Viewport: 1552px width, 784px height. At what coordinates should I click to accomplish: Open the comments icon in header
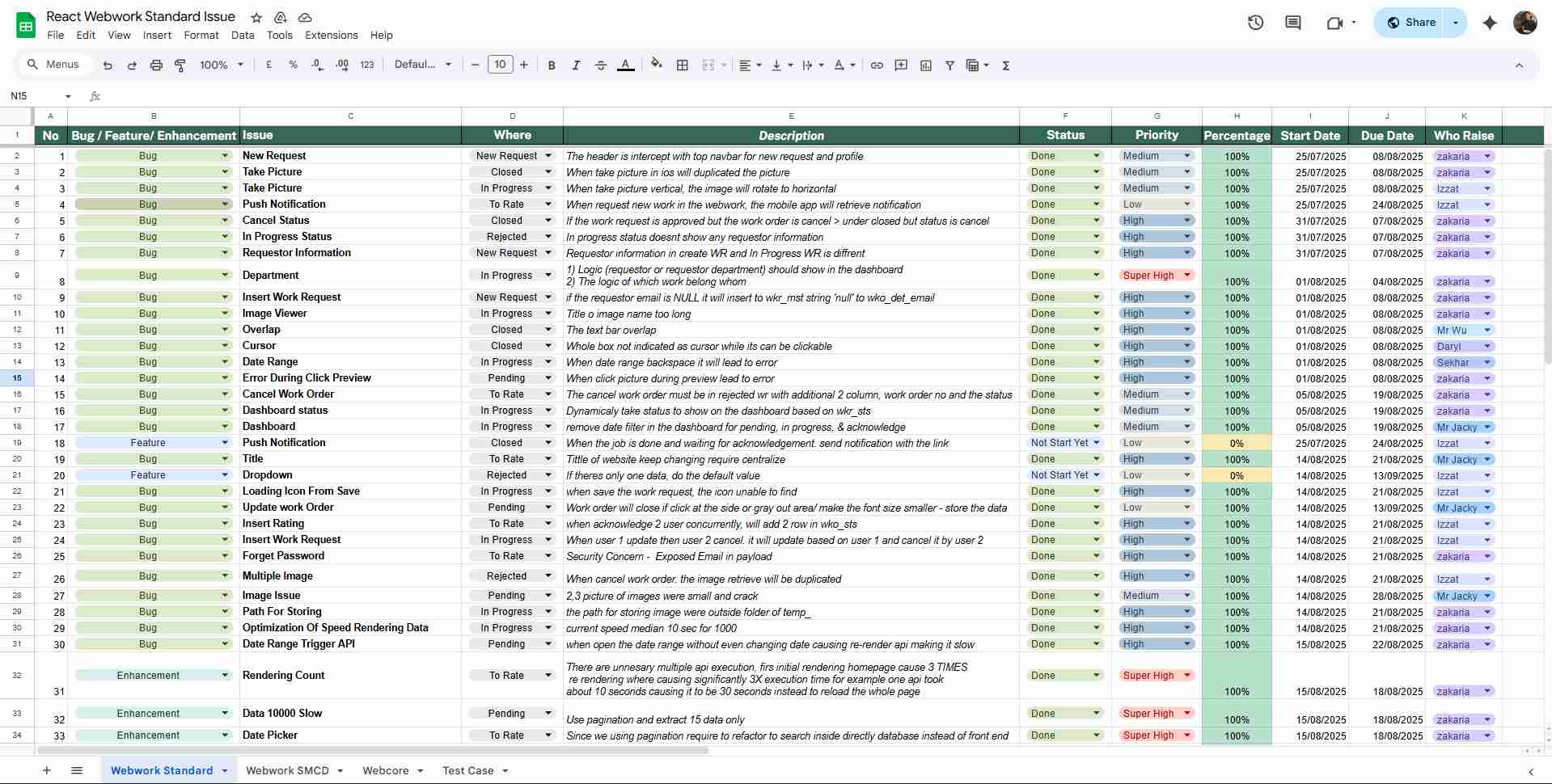click(x=1292, y=23)
